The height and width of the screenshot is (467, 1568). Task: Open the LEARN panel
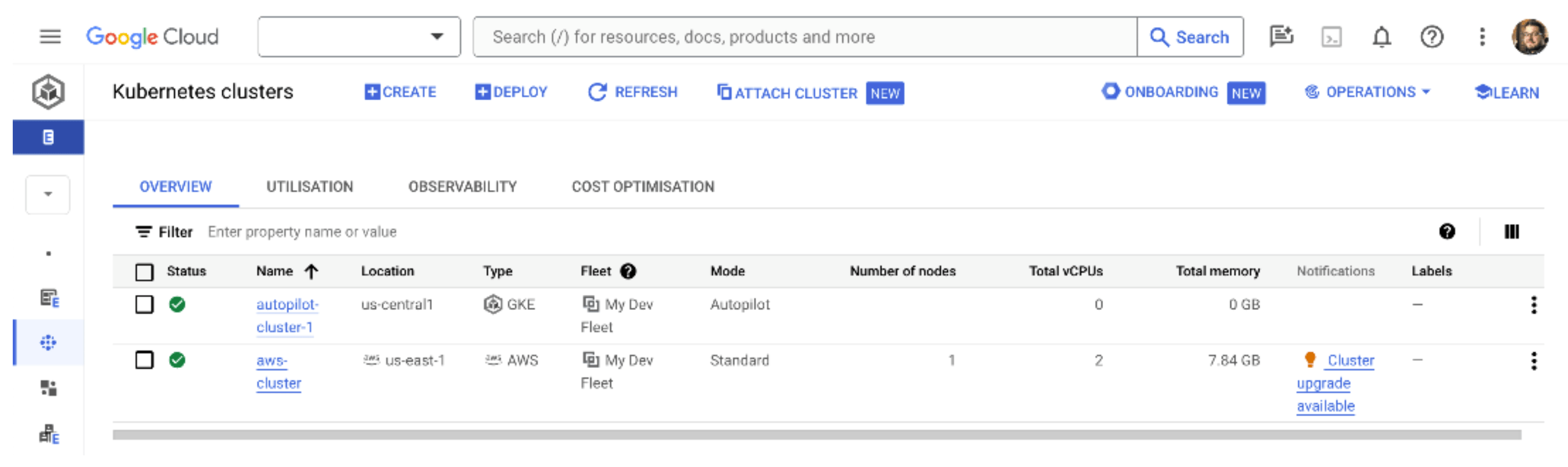tap(1507, 93)
